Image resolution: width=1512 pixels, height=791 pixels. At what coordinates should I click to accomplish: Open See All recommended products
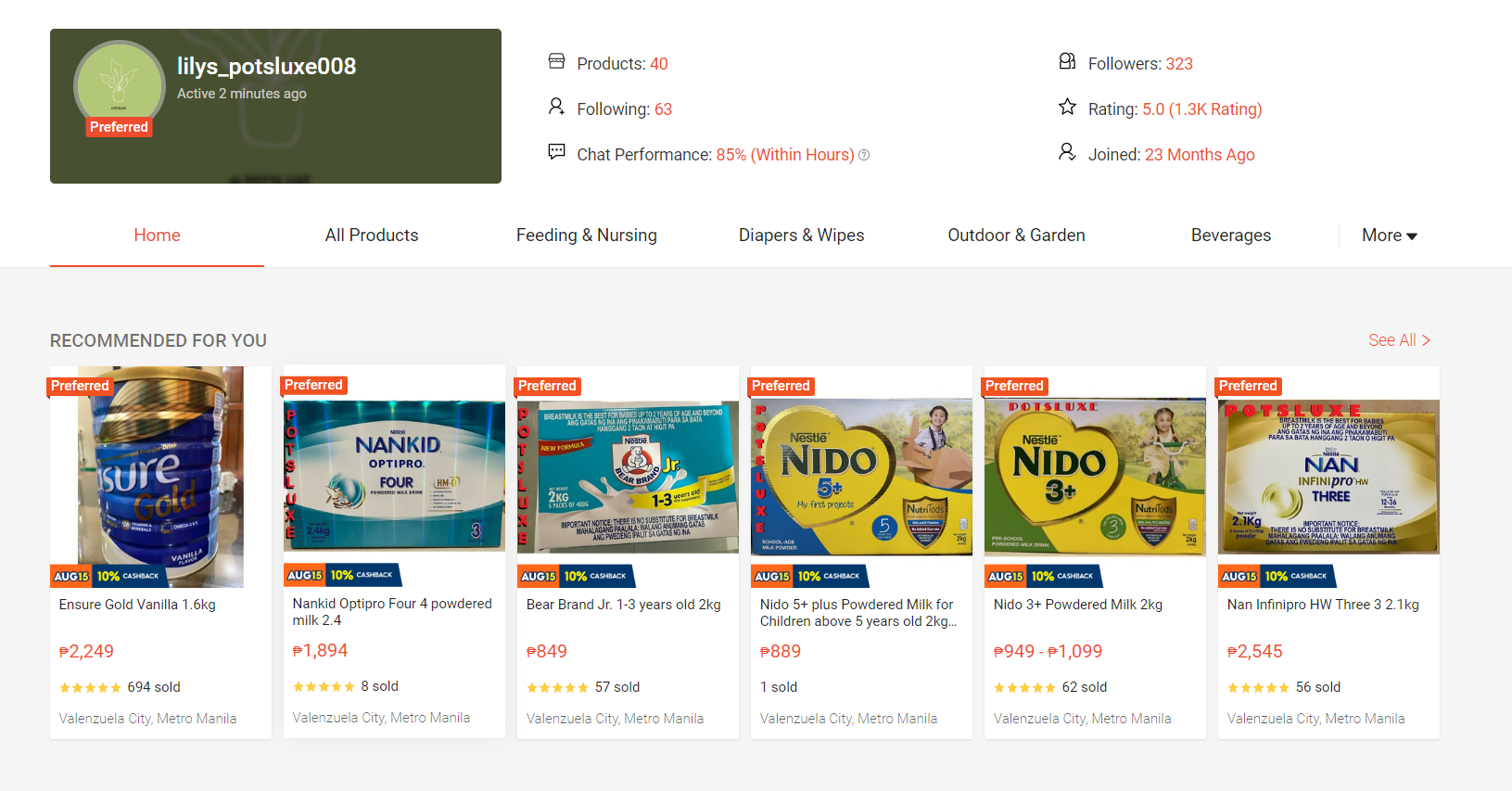point(1399,340)
